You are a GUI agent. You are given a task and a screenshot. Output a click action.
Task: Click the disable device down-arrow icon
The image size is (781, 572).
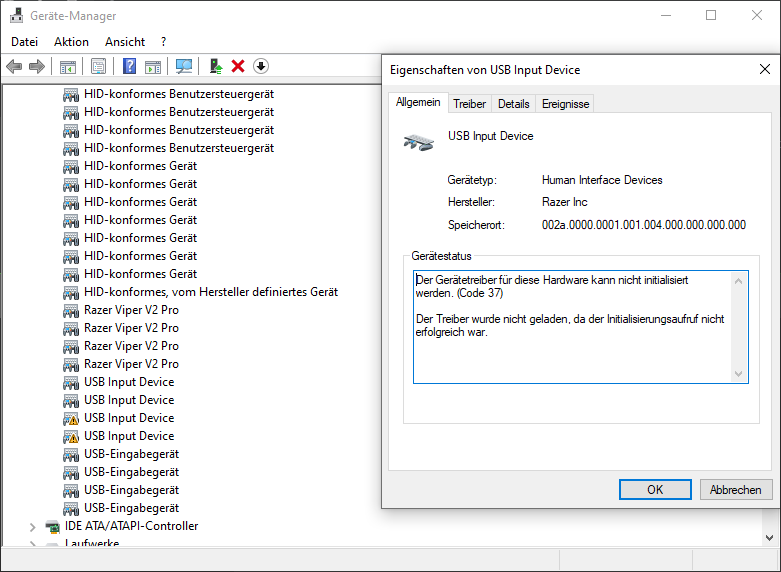[261, 66]
